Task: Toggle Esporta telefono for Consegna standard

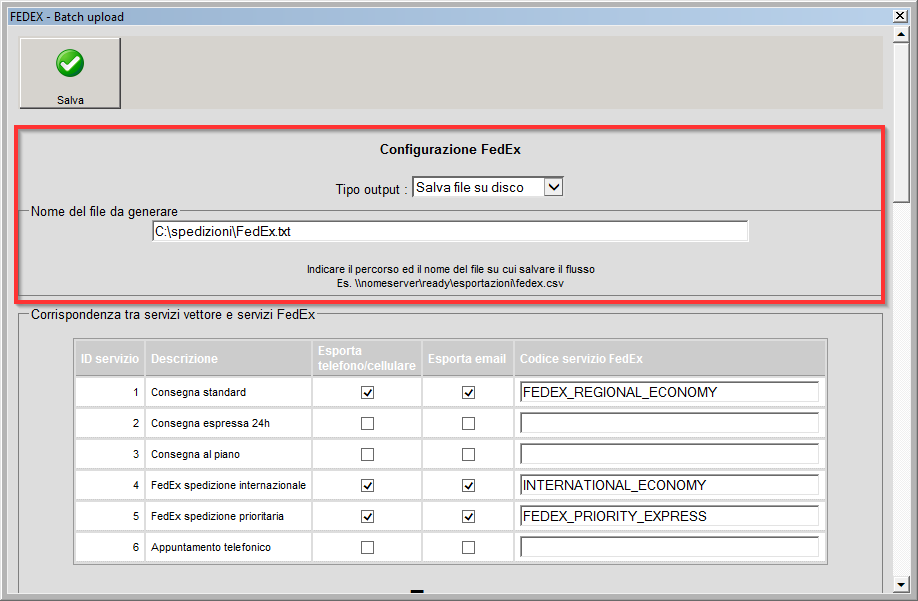Action: tap(367, 392)
